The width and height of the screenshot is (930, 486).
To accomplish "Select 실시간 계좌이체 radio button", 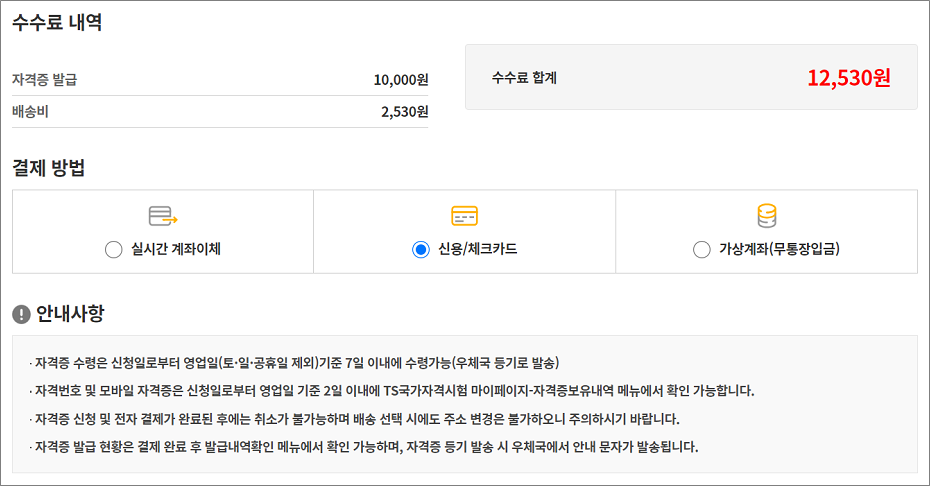I will [113, 250].
